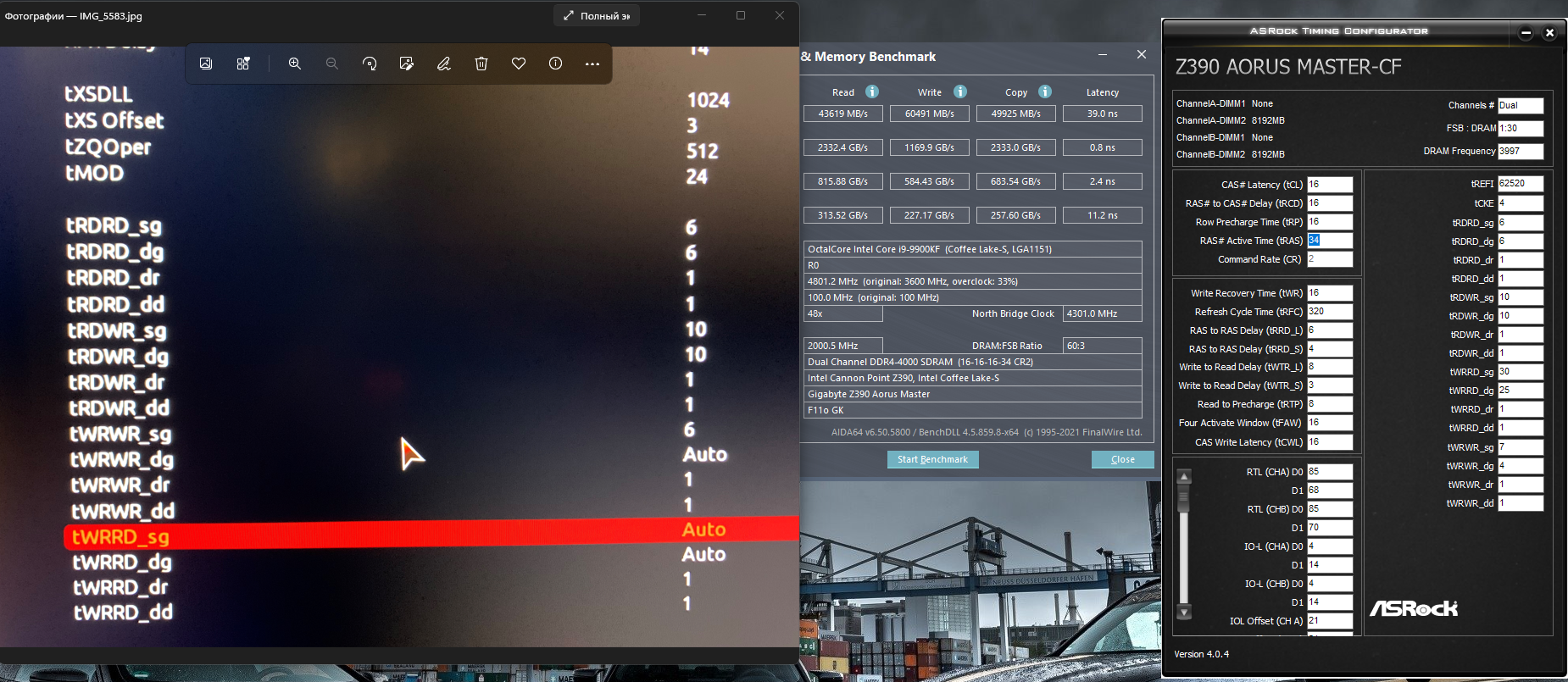Click the highlighted tWRRD_sg row in the photo
The width and height of the screenshot is (1568, 682).
(x=431, y=534)
